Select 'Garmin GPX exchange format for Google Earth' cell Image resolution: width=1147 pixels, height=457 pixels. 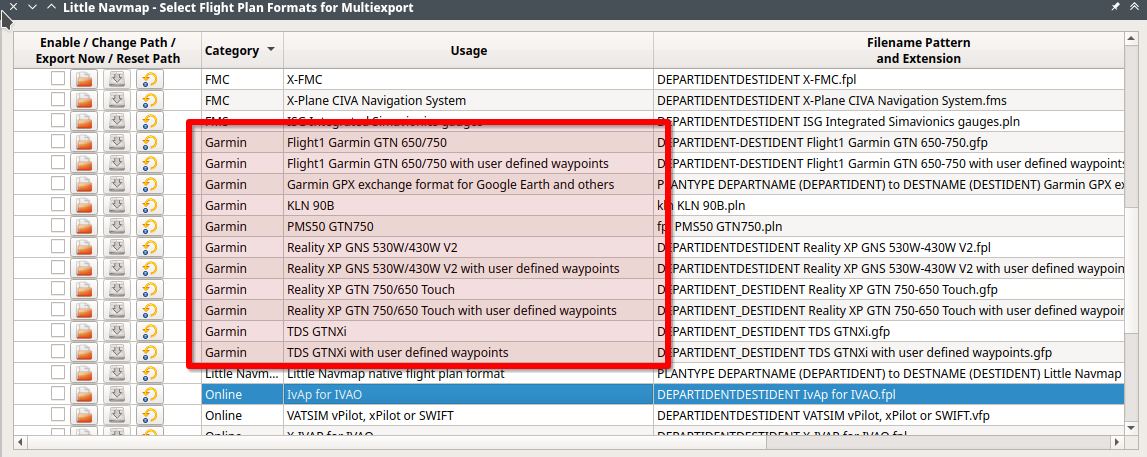[x=468, y=184]
